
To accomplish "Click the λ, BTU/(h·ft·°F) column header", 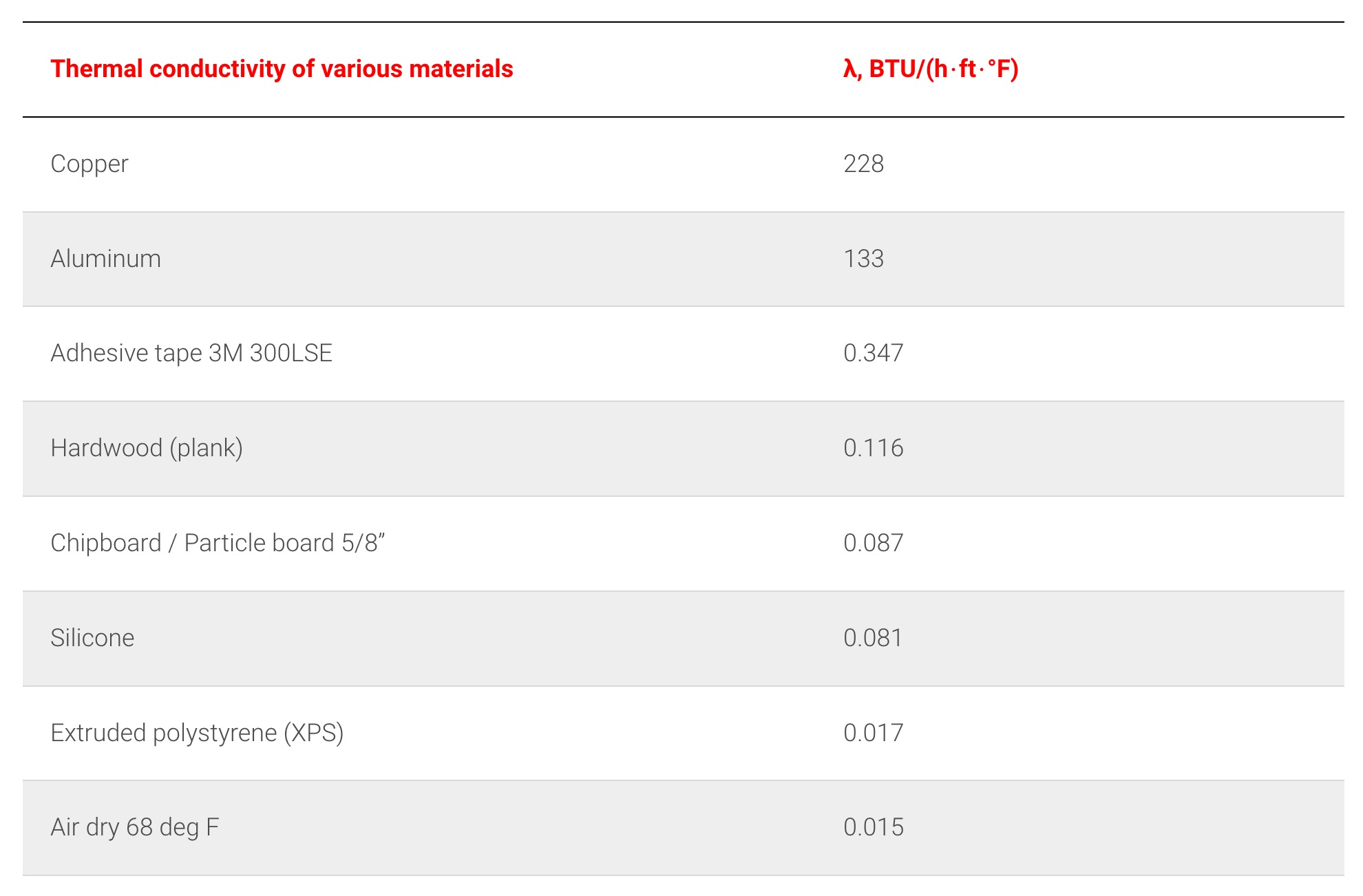I will click(x=930, y=69).
